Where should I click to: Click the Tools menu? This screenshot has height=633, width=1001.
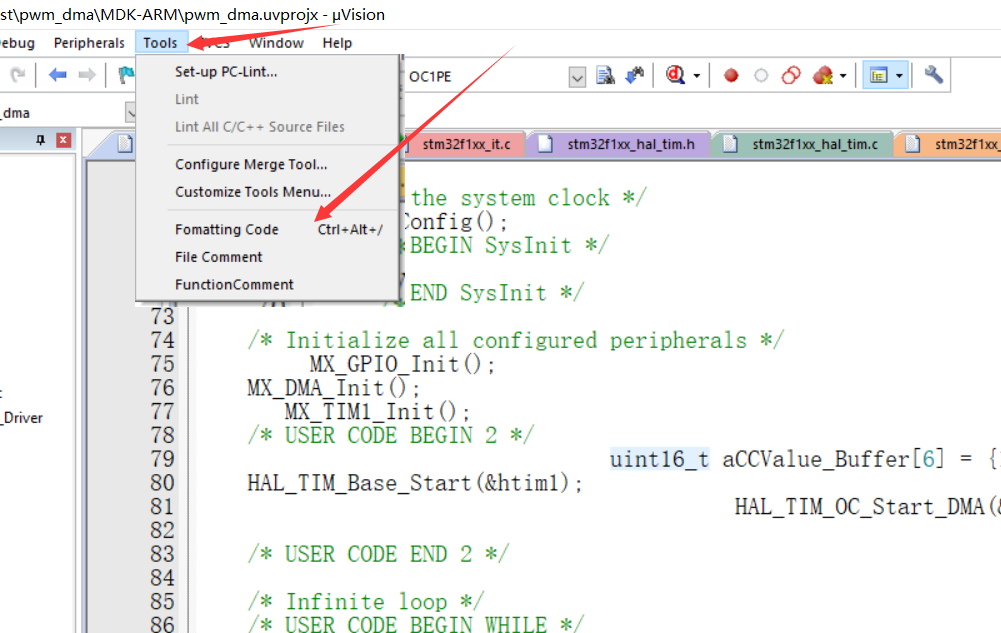click(160, 43)
